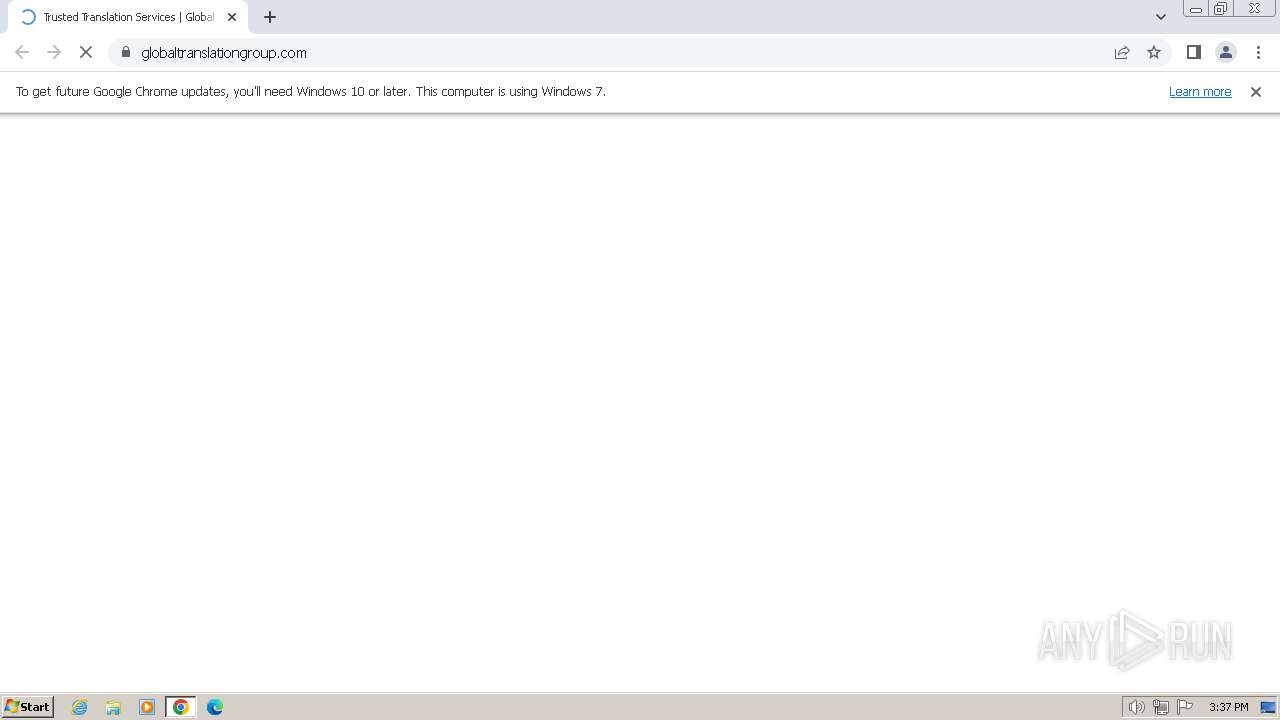Click the show desktop tray icon
Screen dimensions: 1280x720
1268,707
